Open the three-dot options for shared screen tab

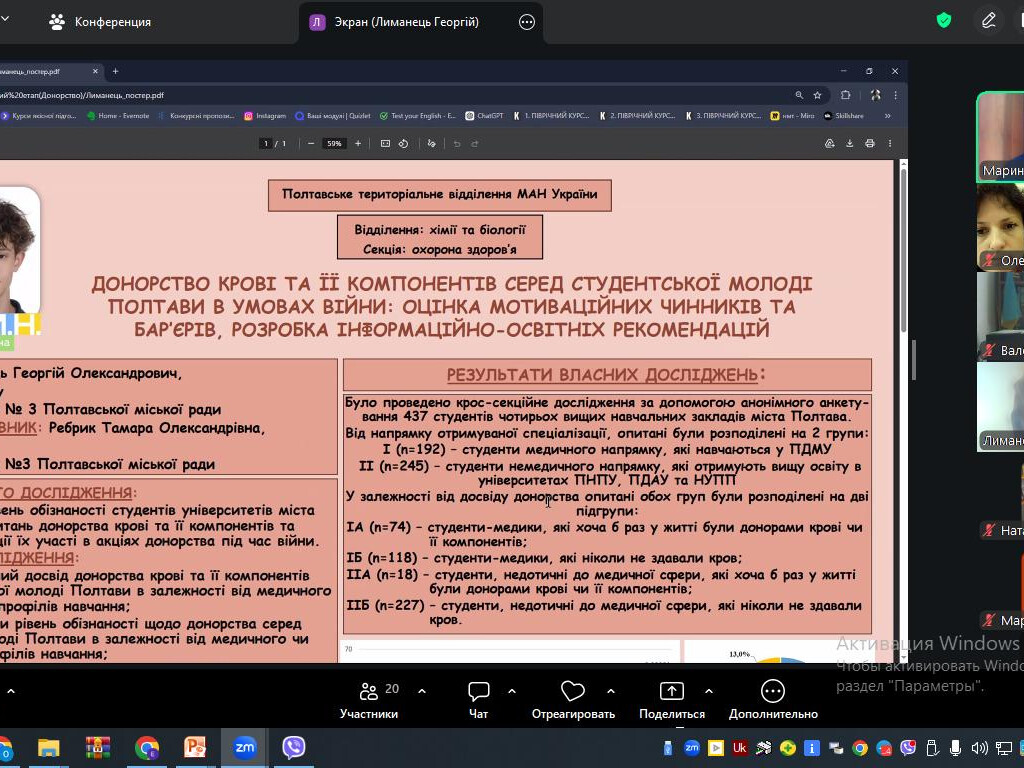[x=526, y=22]
